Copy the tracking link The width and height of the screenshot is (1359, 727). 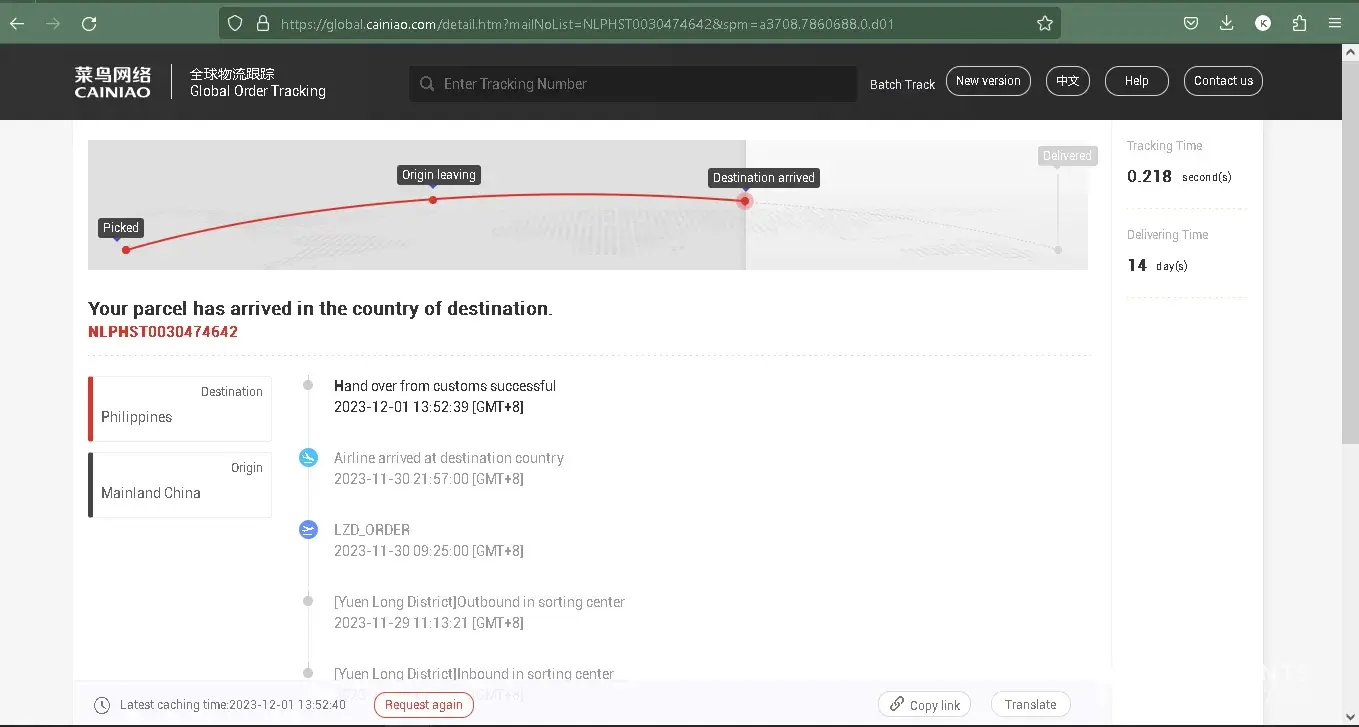926,705
